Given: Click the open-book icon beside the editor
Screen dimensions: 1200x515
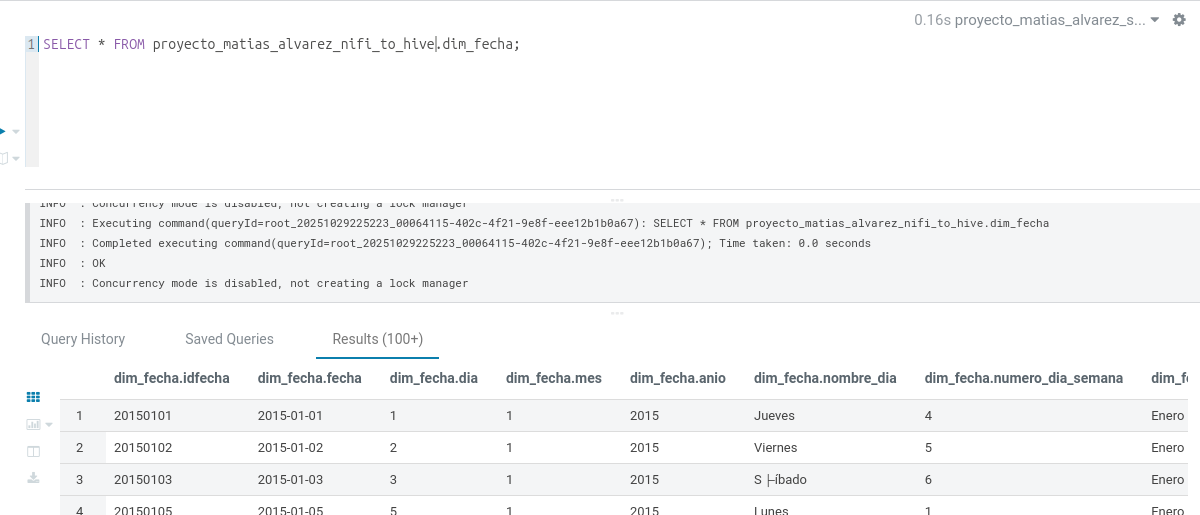Looking at the screenshot, I should (3, 158).
